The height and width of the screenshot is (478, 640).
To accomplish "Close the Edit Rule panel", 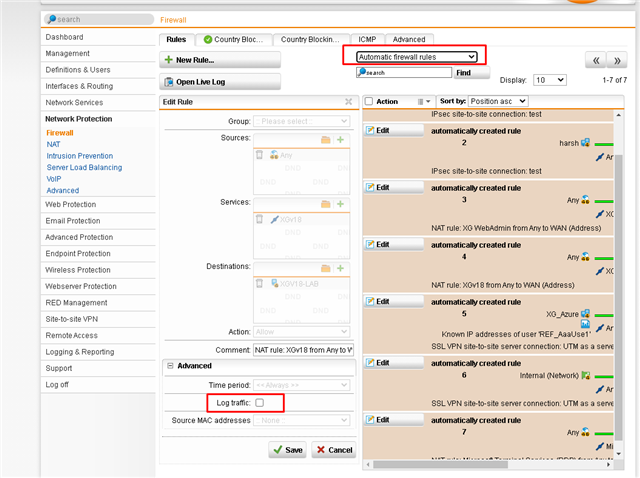I will 348,102.
